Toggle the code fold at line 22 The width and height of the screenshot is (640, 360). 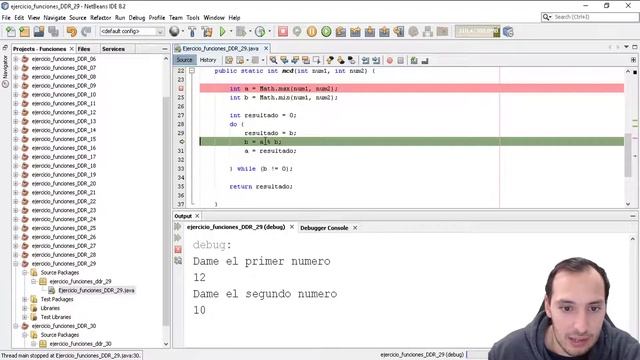191,71
